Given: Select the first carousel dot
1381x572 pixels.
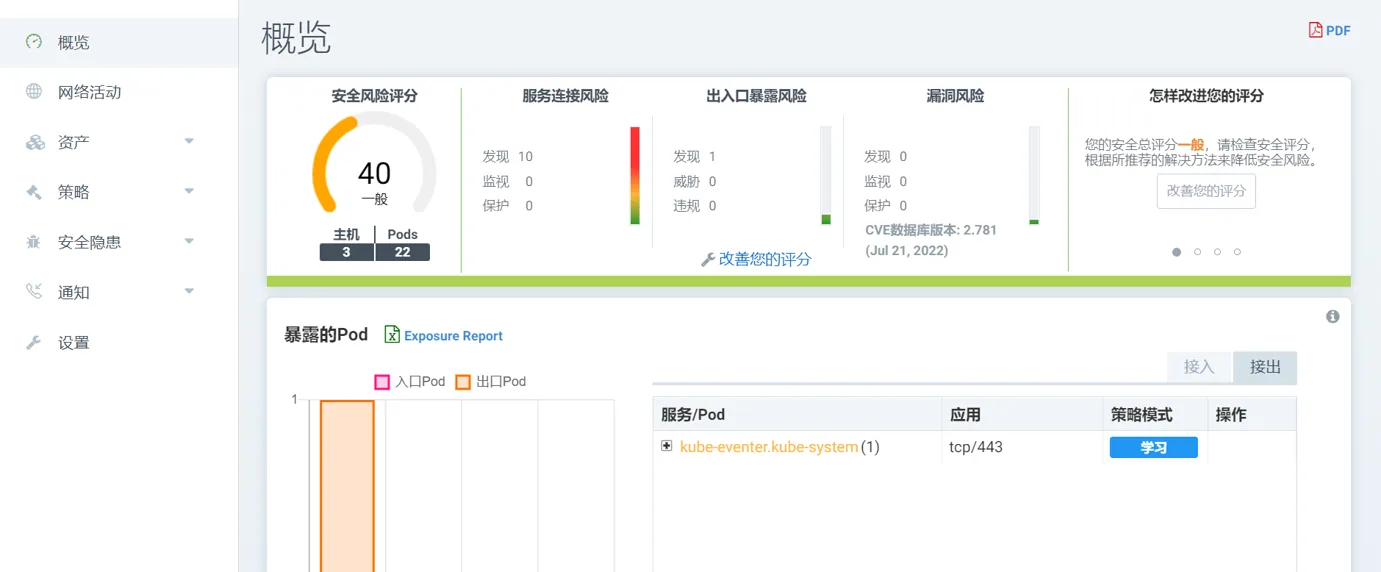Looking at the screenshot, I should click(x=1177, y=252).
